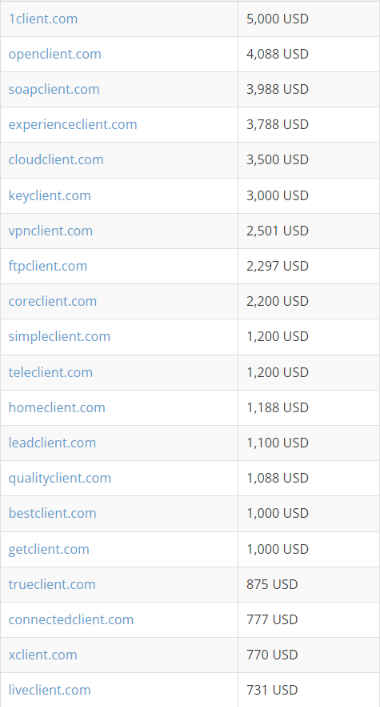Viewport: 380px width, 707px height.
Task: Open leadclient.com listing
Action: coord(52,443)
